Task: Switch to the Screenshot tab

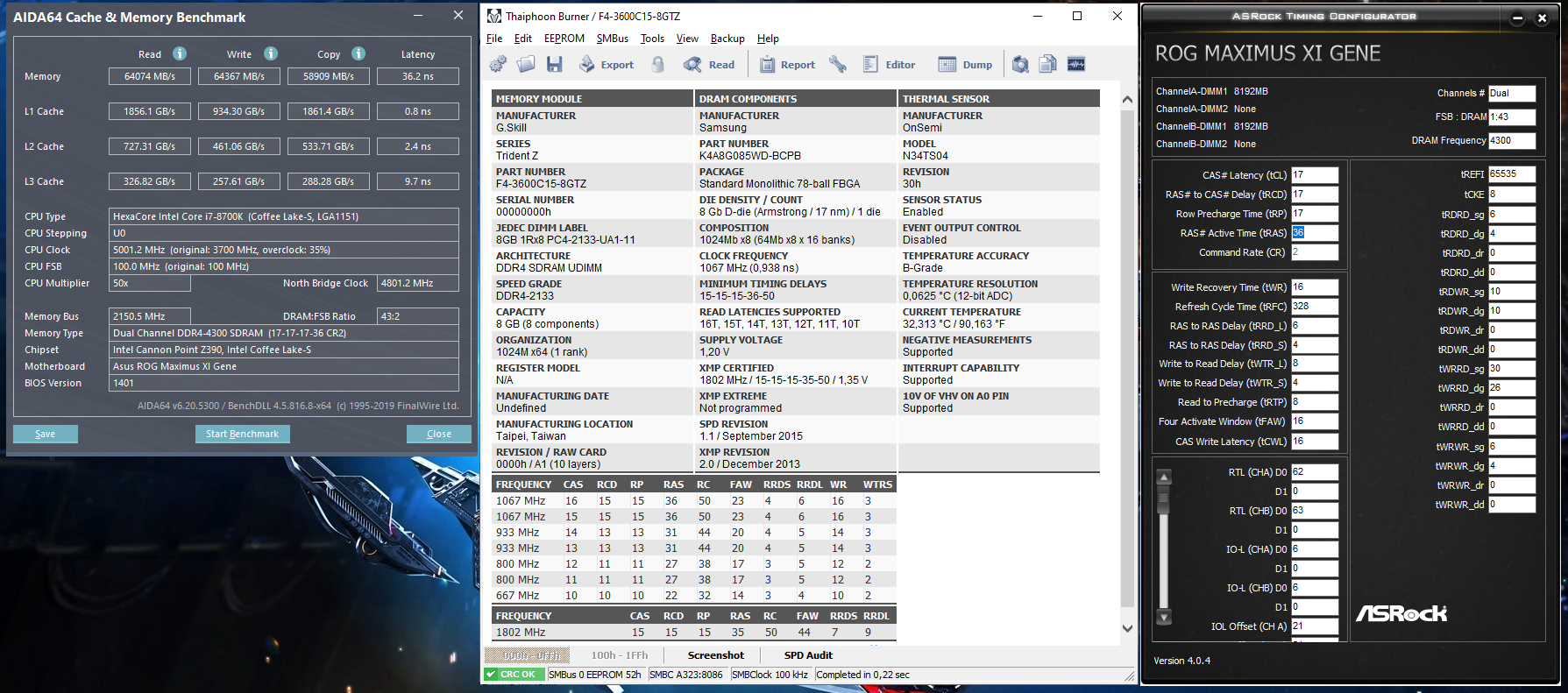Action: [x=716, y=655]
